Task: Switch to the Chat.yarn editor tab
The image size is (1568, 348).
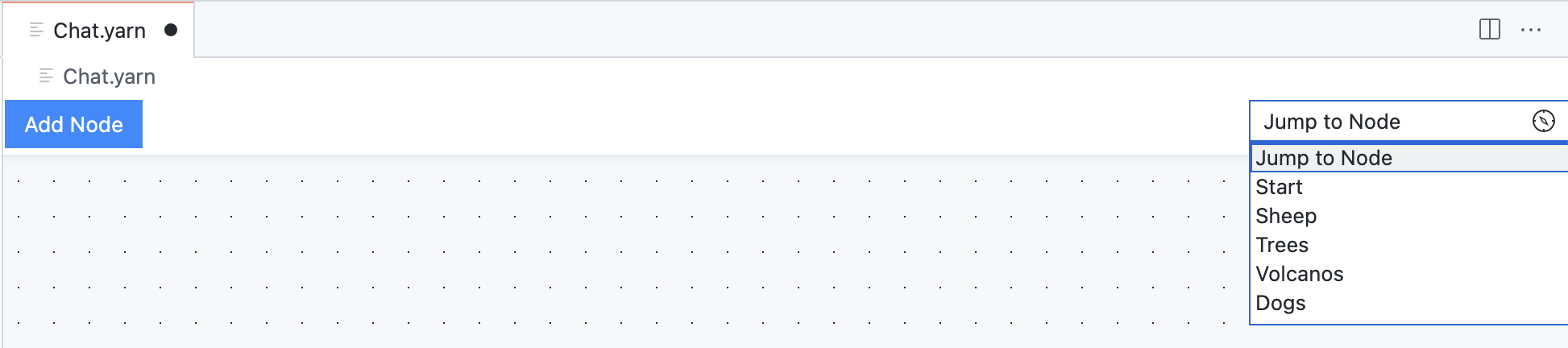Action: [x=99, y=31]
